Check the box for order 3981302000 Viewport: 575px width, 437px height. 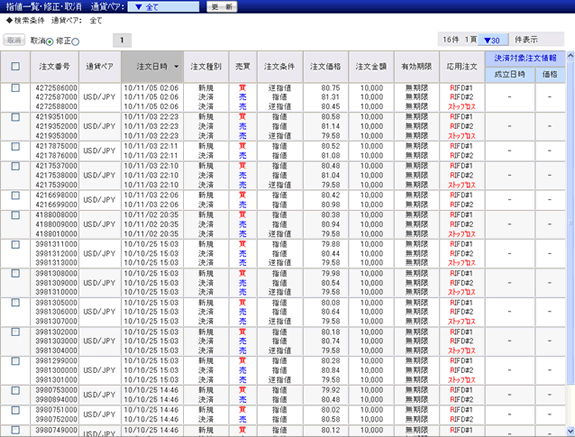15,332
